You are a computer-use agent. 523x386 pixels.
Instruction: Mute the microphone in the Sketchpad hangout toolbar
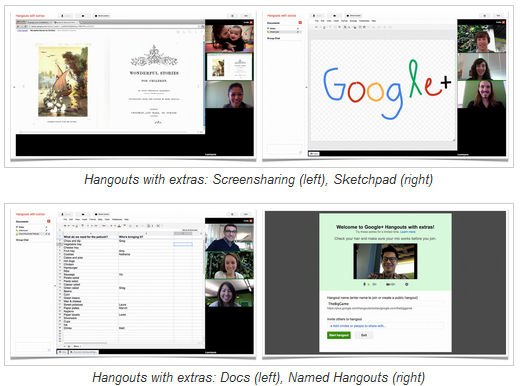click(317, 15)
